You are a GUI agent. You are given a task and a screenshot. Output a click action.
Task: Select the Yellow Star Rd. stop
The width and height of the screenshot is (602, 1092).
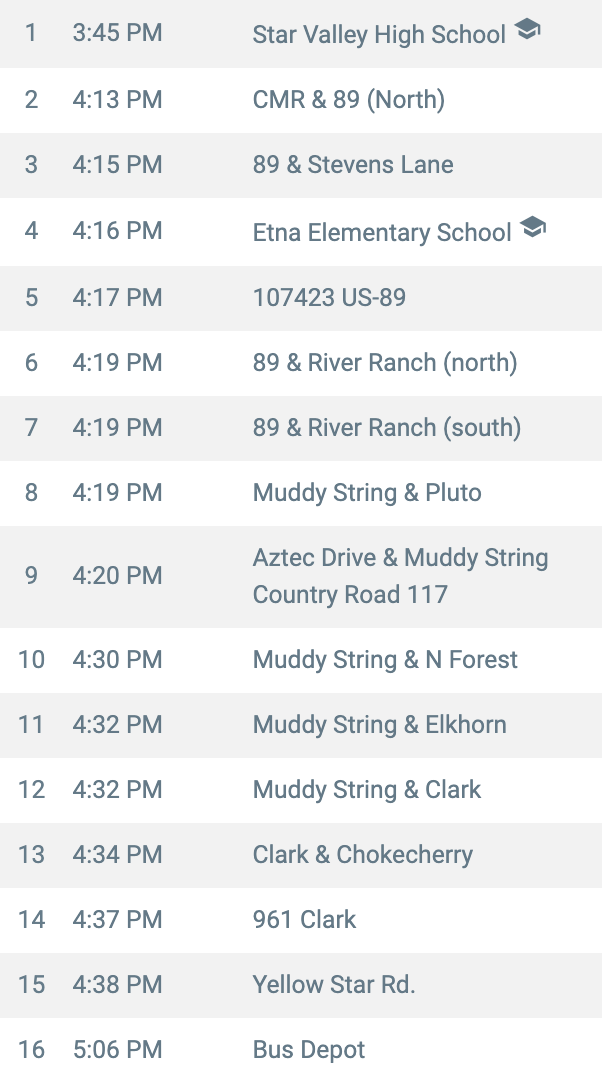pos(334,985)
